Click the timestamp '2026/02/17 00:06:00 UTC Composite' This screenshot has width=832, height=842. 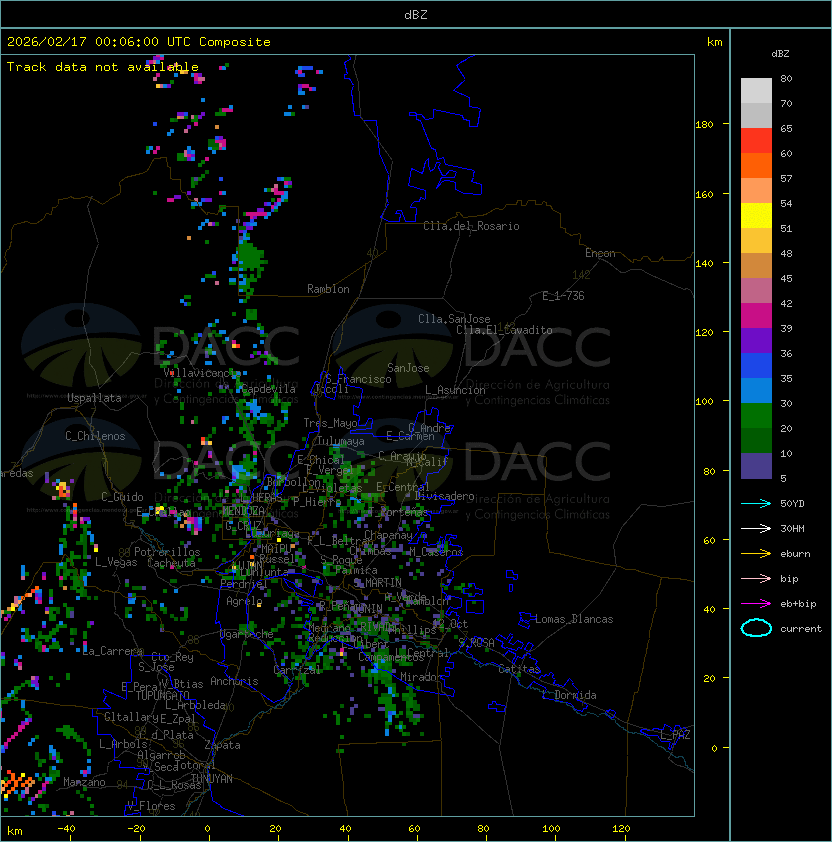tap(139, 42)
